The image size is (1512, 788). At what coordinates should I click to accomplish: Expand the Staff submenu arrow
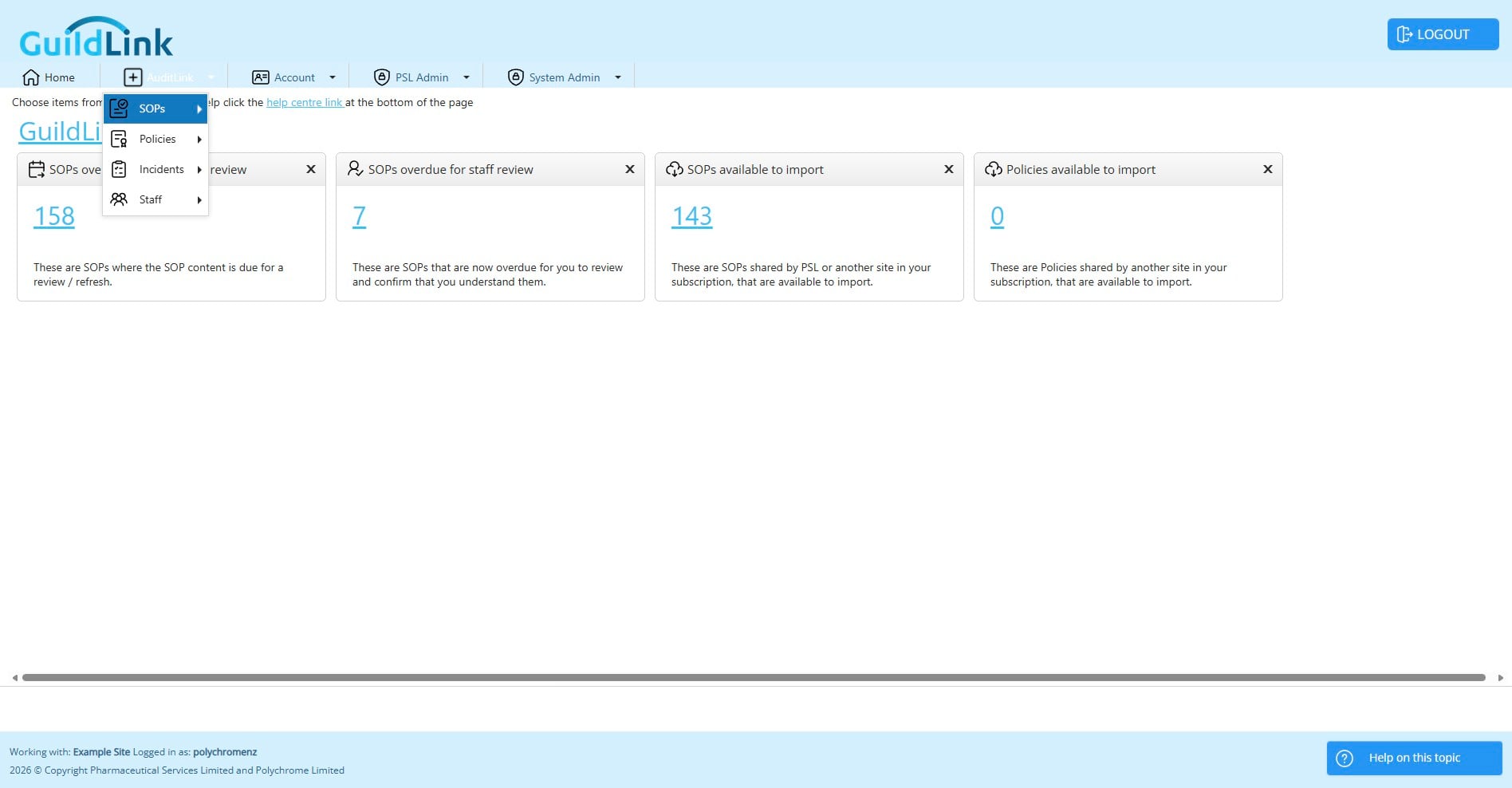(x=199, y=200)
